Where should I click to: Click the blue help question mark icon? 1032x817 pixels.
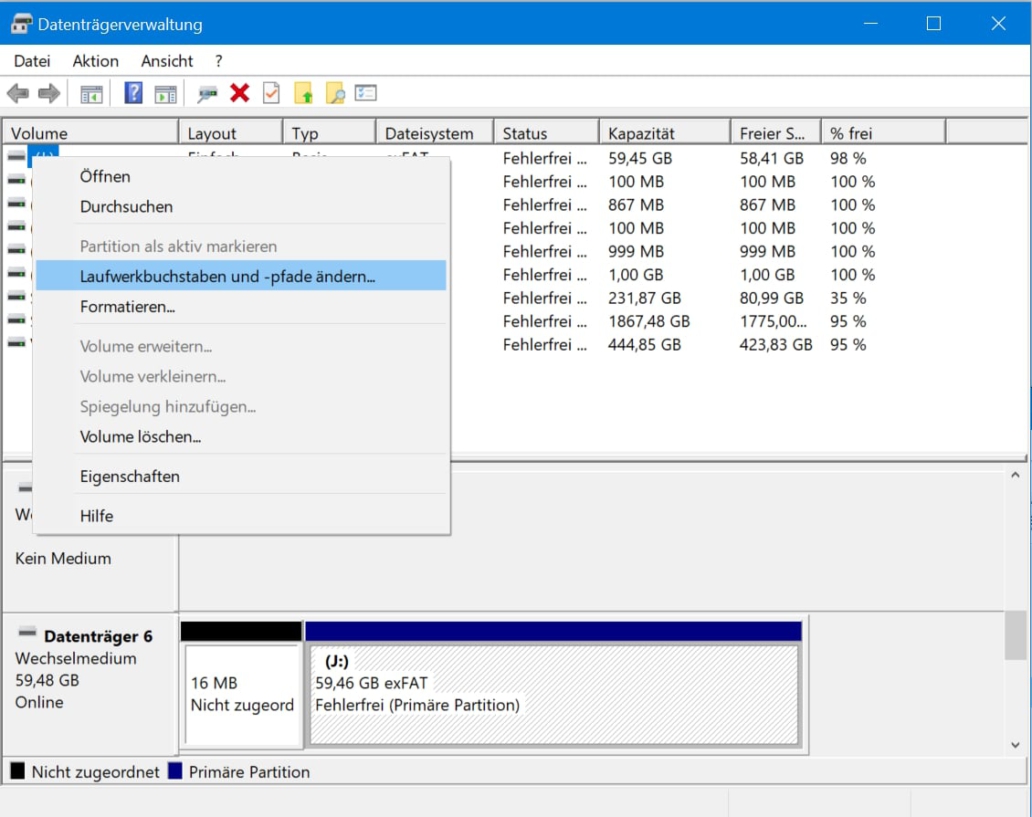click(x=133, y=93)
